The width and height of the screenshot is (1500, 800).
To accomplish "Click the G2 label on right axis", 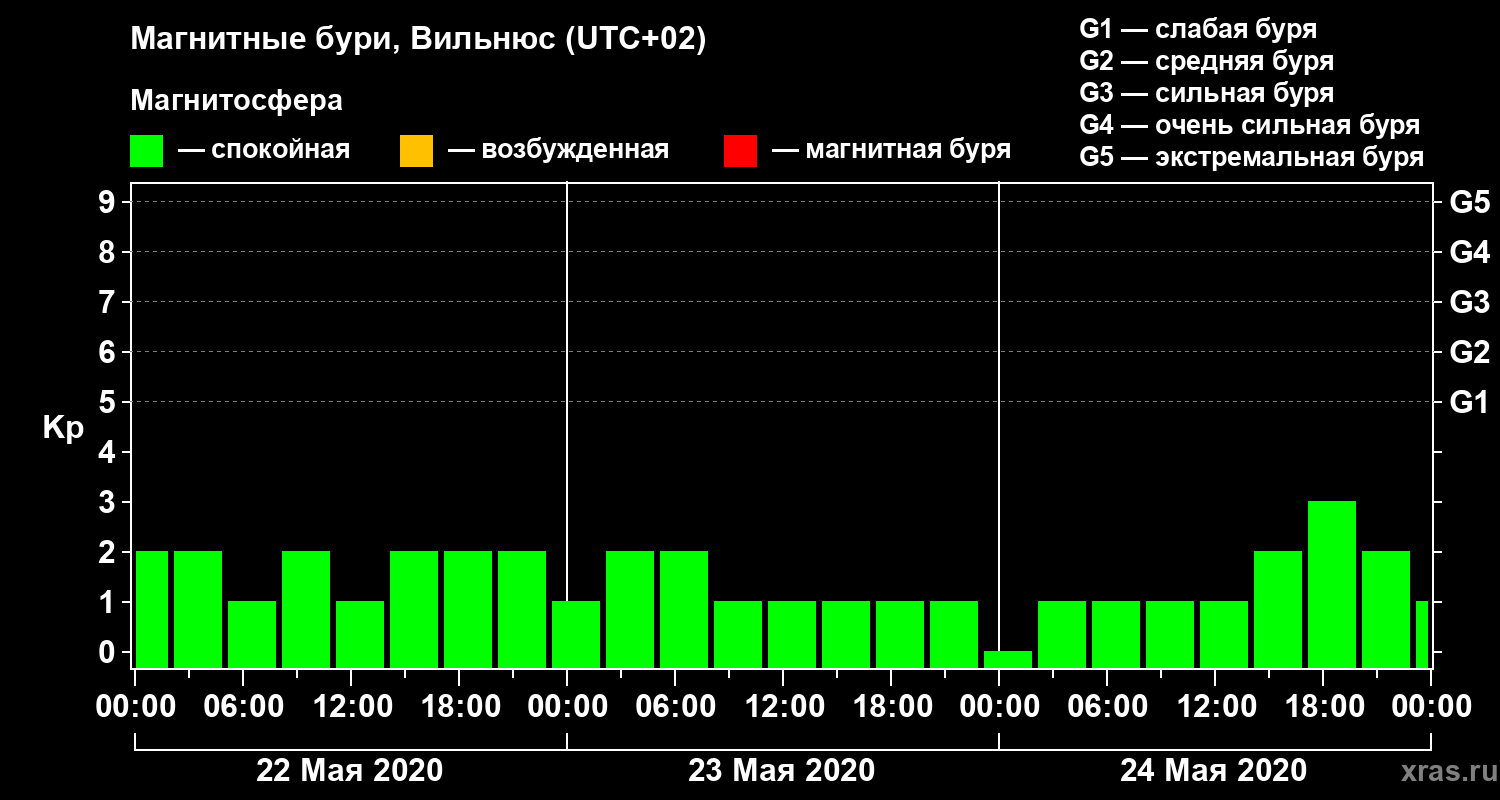I will tap(1469, 352).
